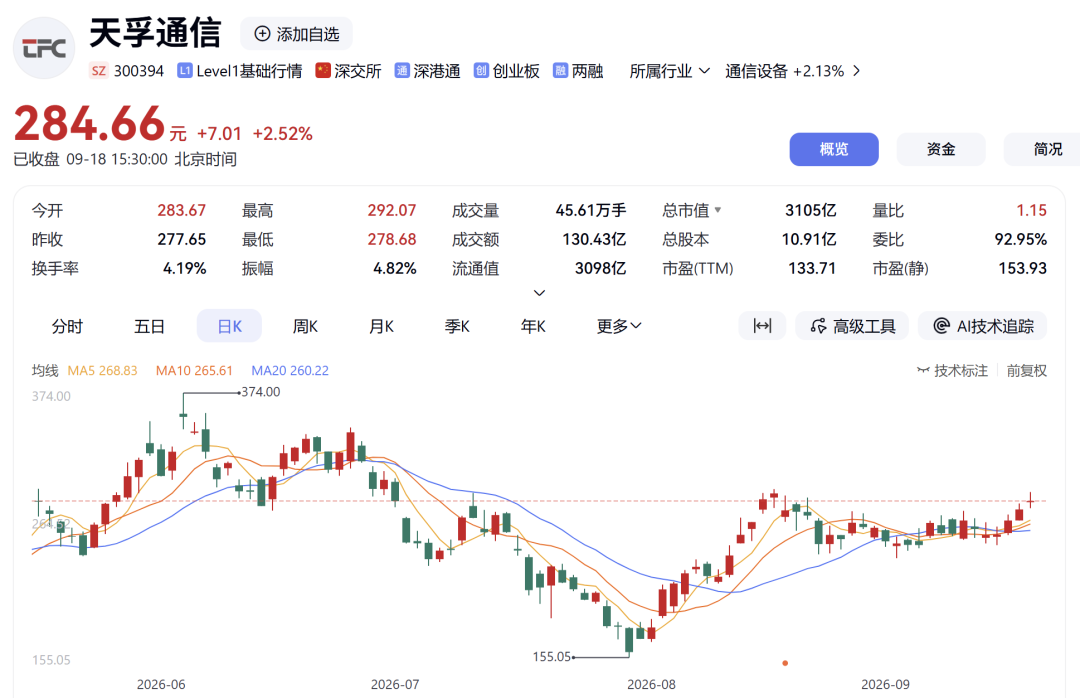Image resolution: width=1080 pixels, height=698 pixels.
Task: Toggle 技术标注 technical annotations
Action: (953, 371)
